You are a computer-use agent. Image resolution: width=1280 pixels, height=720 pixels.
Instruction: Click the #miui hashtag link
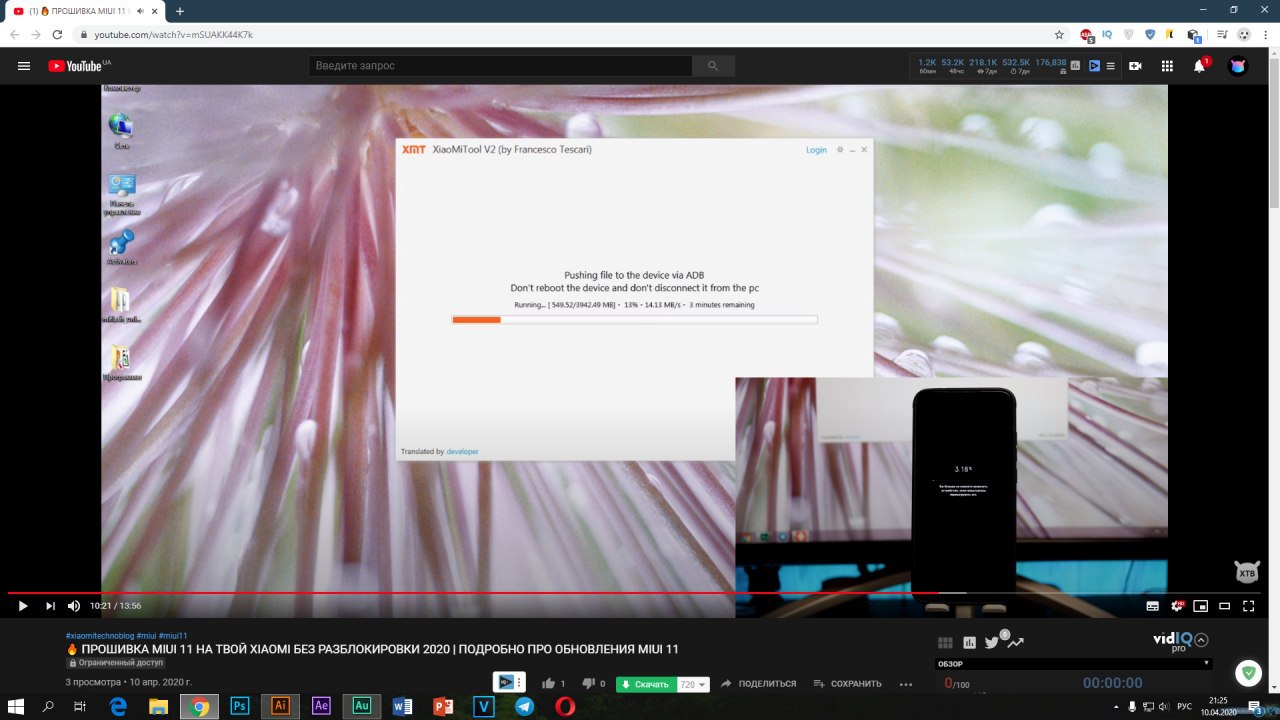point(146,636)
